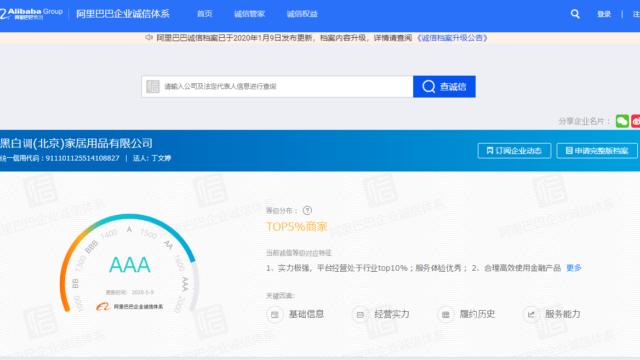
Task: Click the Alibaba Group logo
Action: coord(32,13)
